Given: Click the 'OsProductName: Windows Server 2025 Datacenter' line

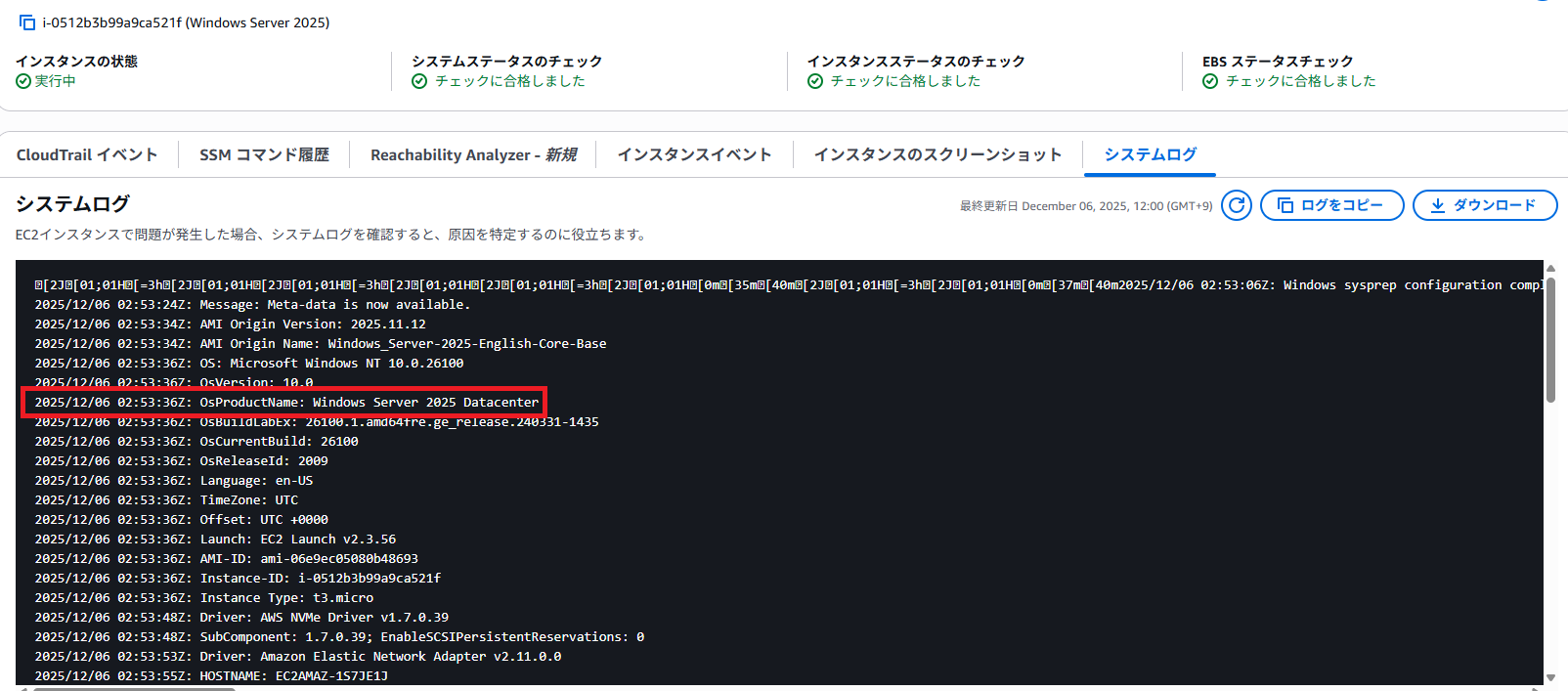Looking at the screenshot, I should coord(286,403).
